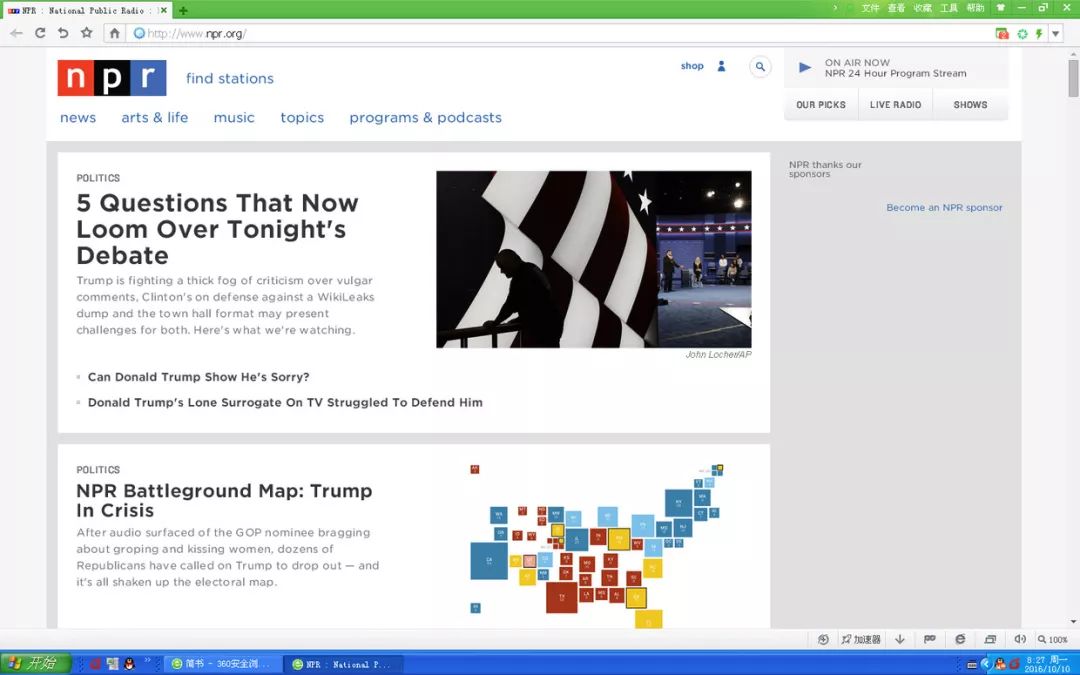
Task: Click the browser back arrow
Action: [17, 33]
